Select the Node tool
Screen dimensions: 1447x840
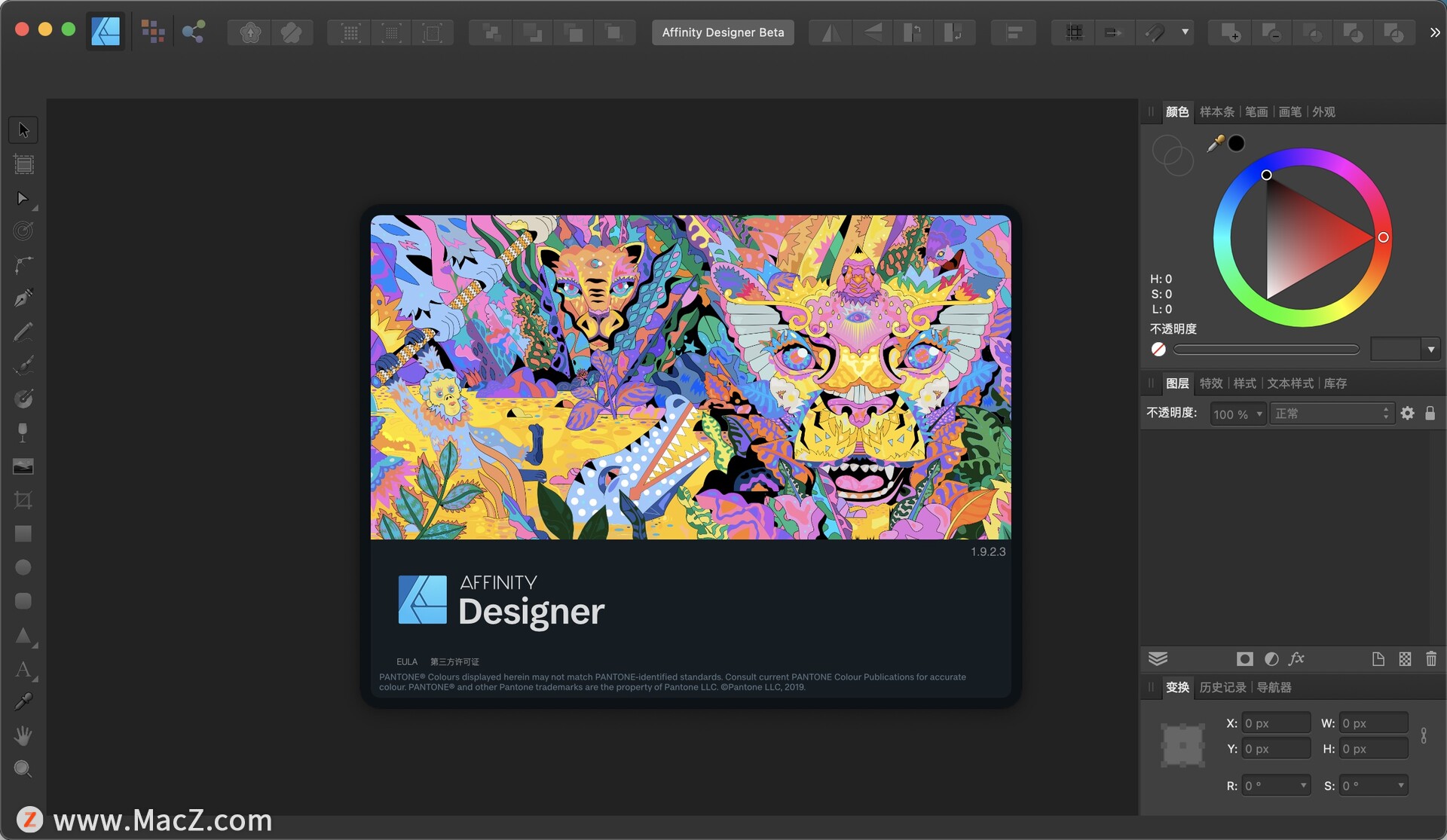(23, 198)
